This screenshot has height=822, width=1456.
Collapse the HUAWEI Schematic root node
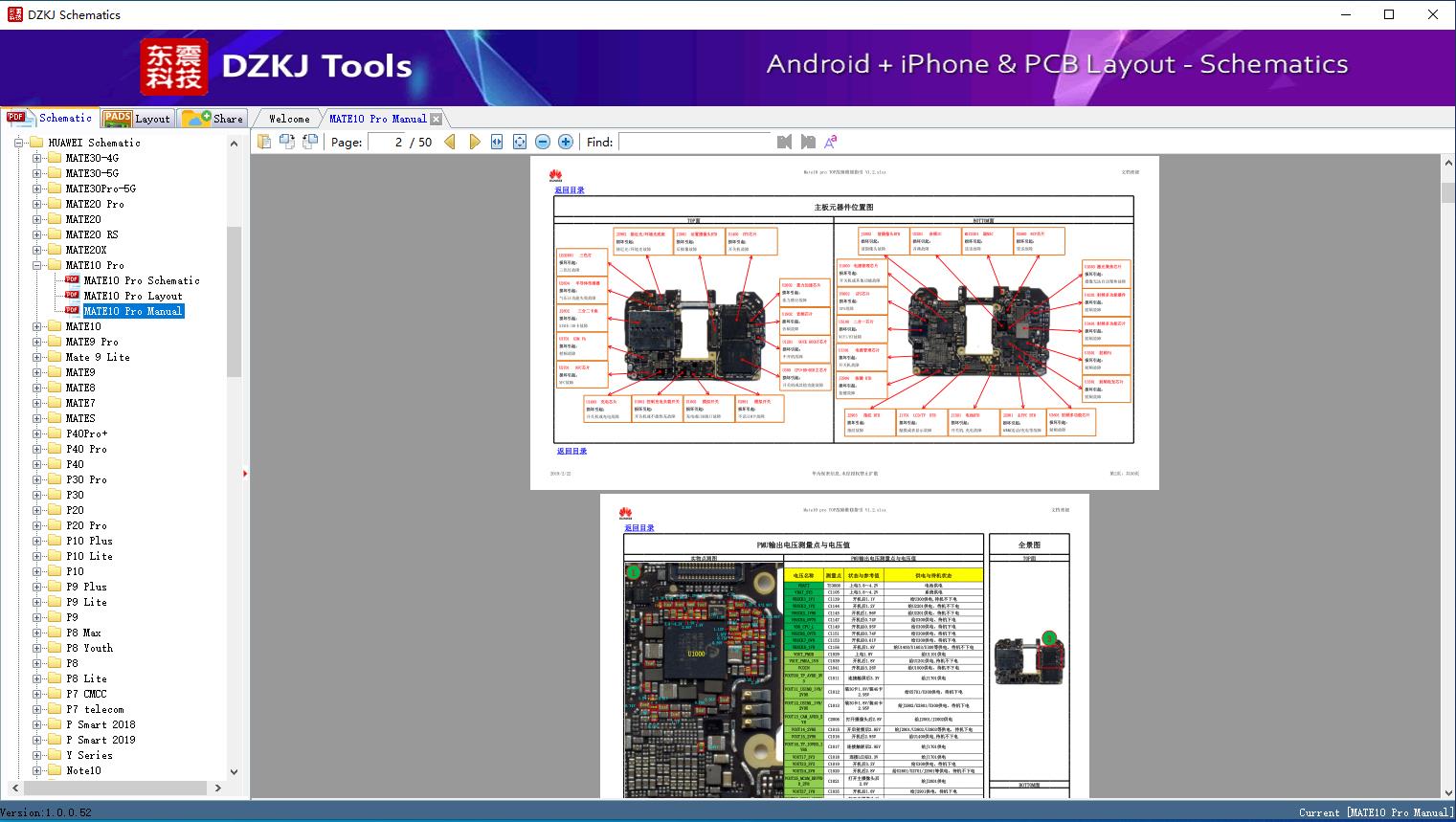[x=19, y=143]
